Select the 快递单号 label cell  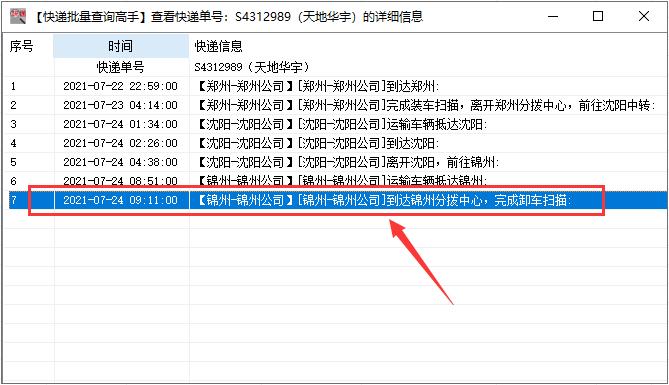click(x=121, y=67)
